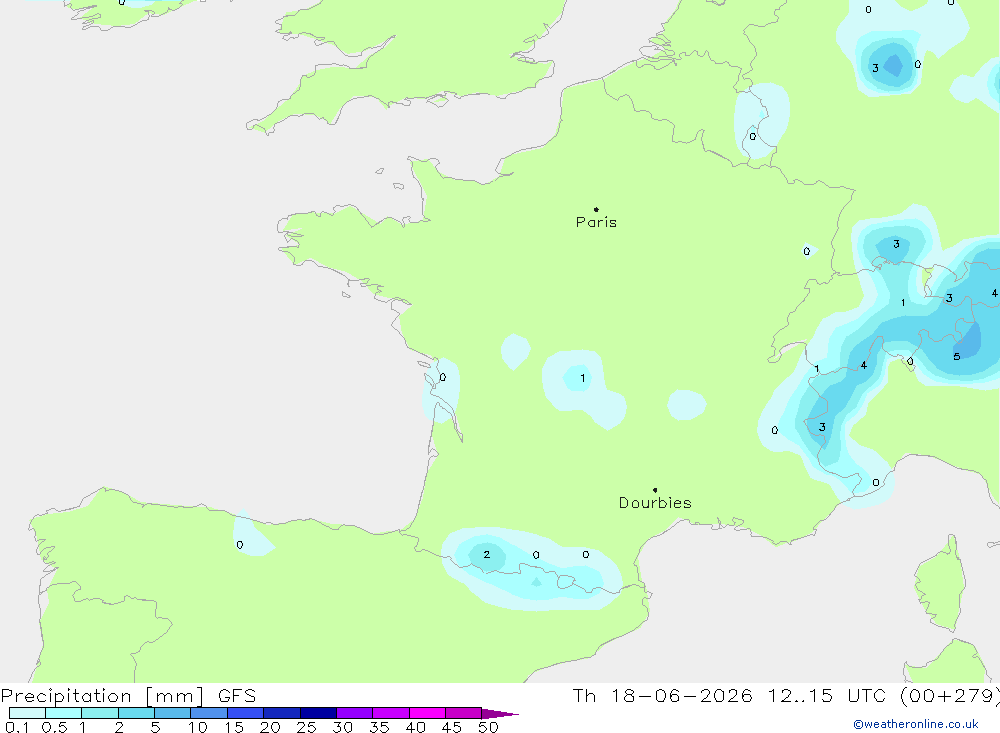Select the dot marker above Dourbies

[x=655, y=490]
